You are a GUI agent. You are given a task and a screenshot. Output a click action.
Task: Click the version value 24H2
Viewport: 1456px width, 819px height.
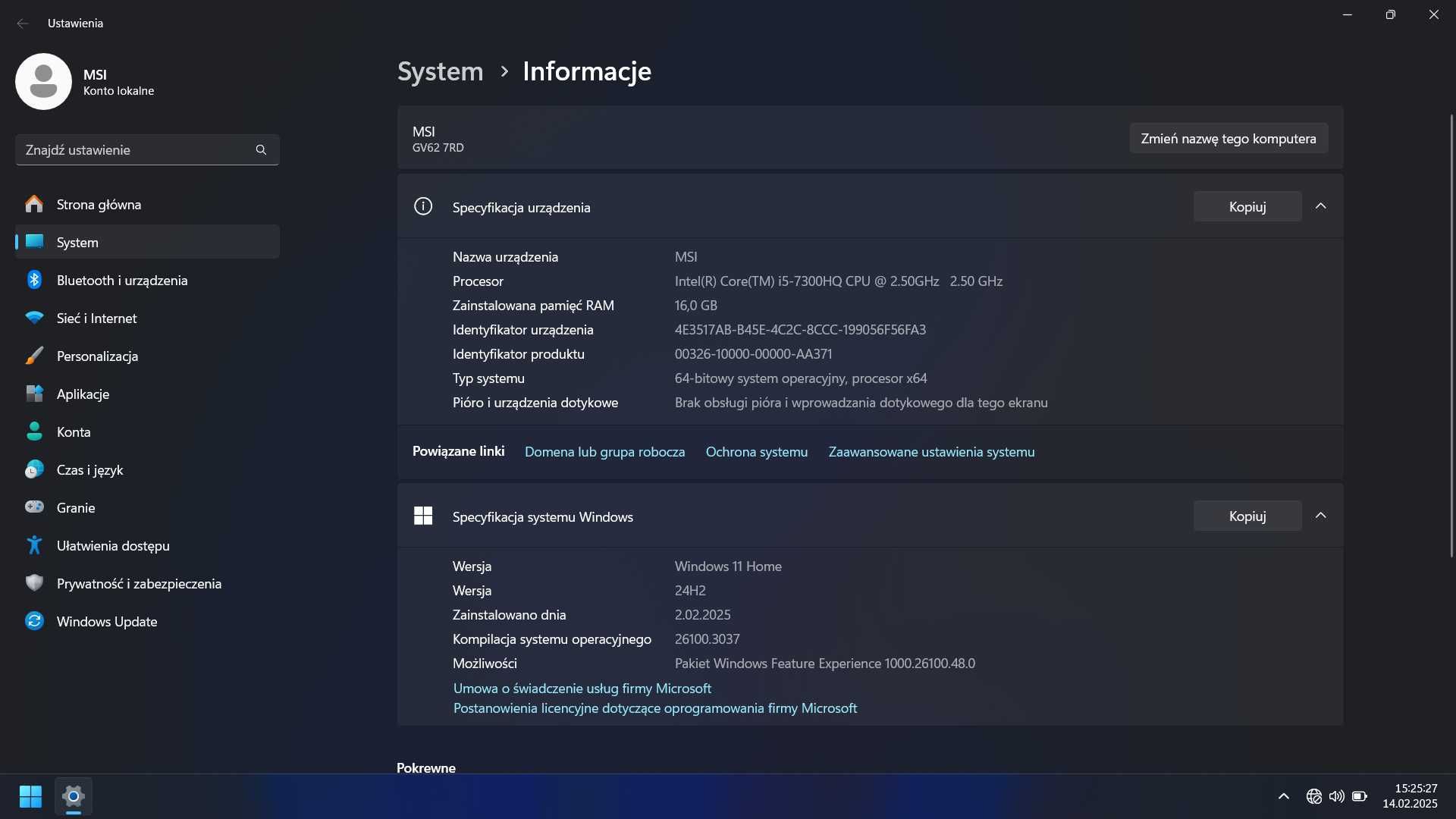coord(690,590)
